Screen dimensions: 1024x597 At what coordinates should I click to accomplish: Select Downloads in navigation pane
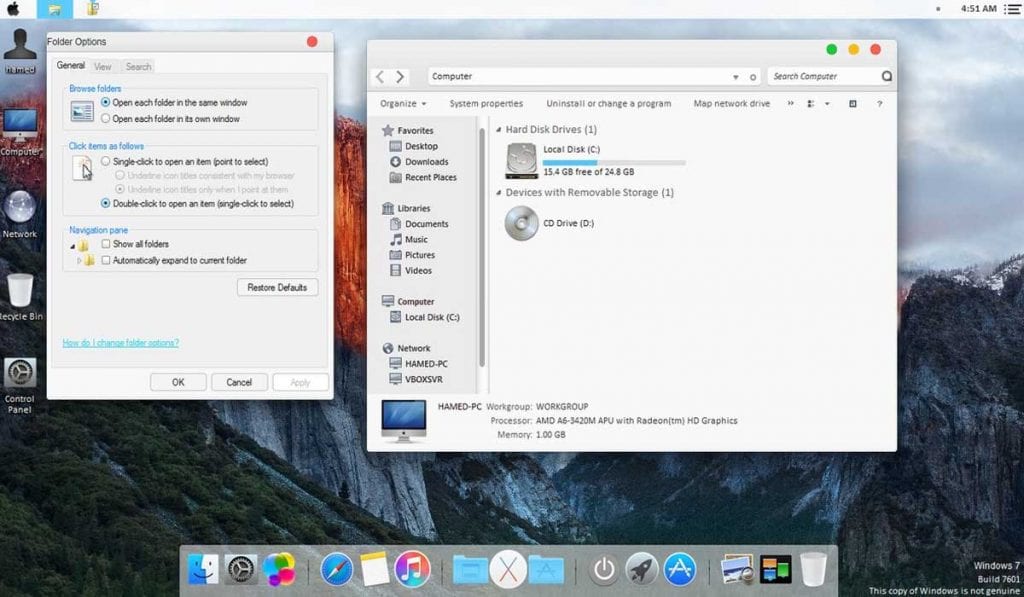pyautogui.click(x=419, y=162)
